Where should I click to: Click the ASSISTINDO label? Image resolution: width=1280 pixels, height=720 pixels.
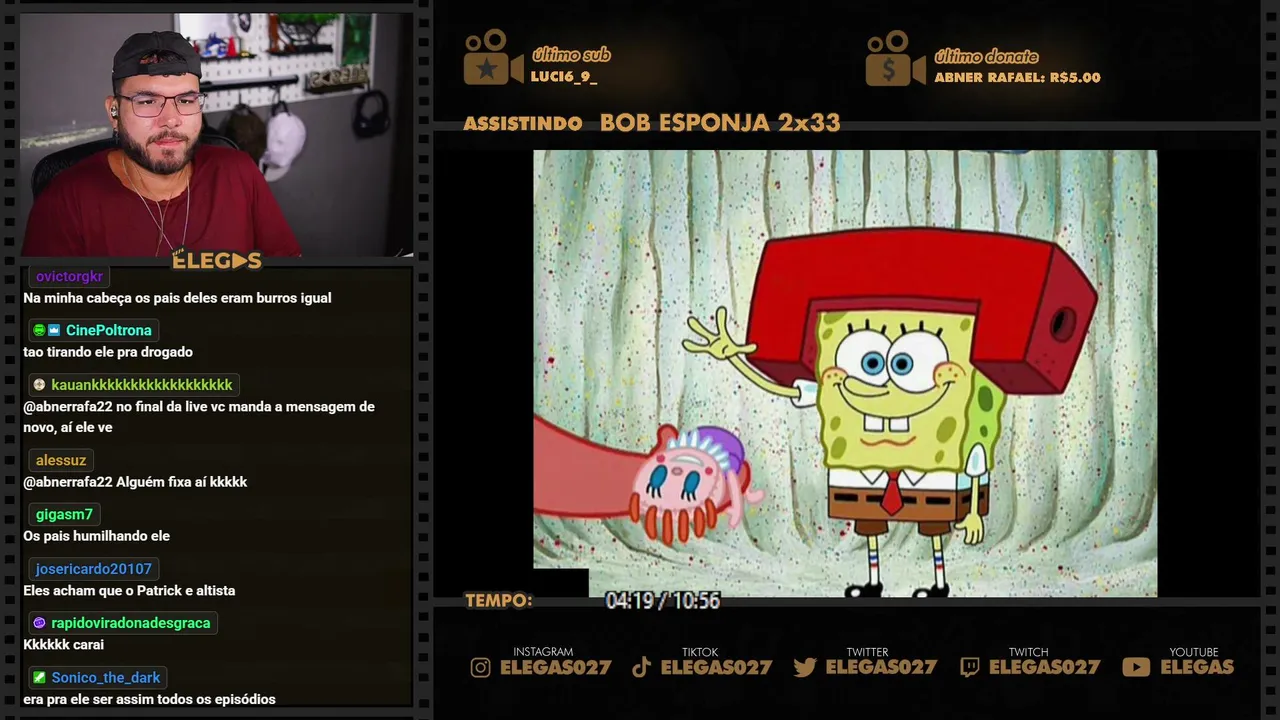523,124
